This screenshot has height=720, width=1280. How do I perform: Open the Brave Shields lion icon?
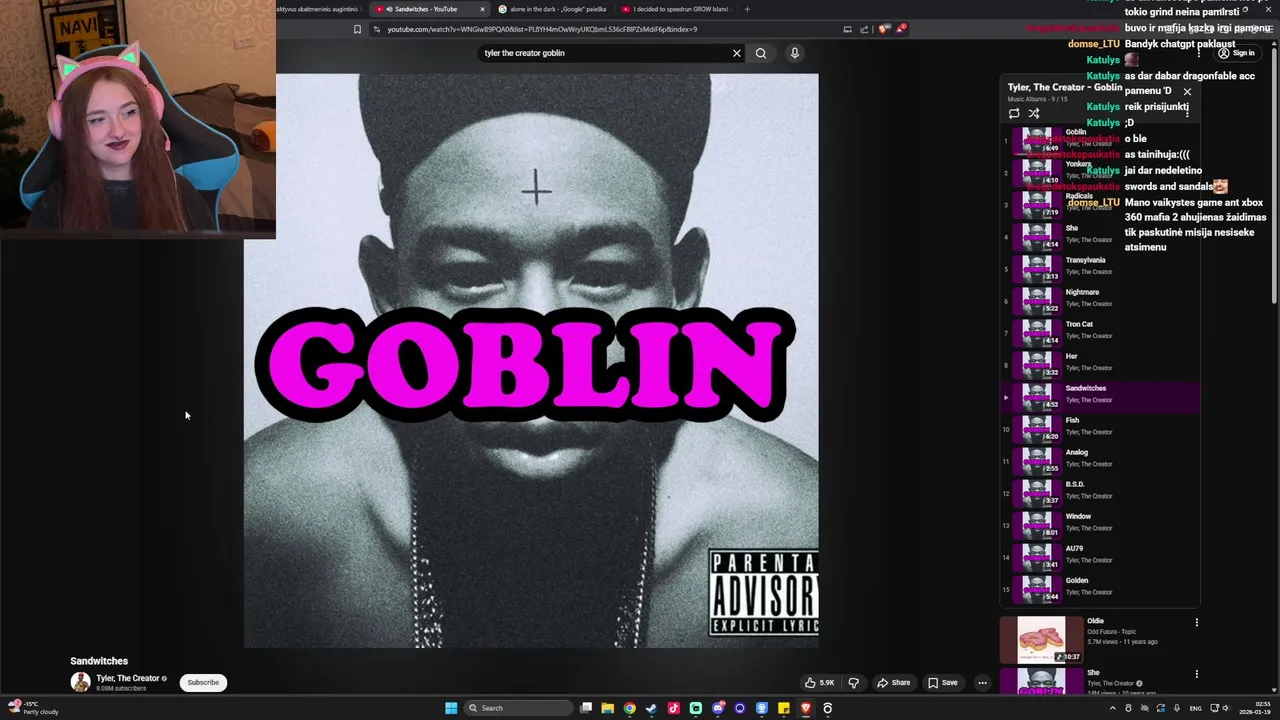[885, 29]
